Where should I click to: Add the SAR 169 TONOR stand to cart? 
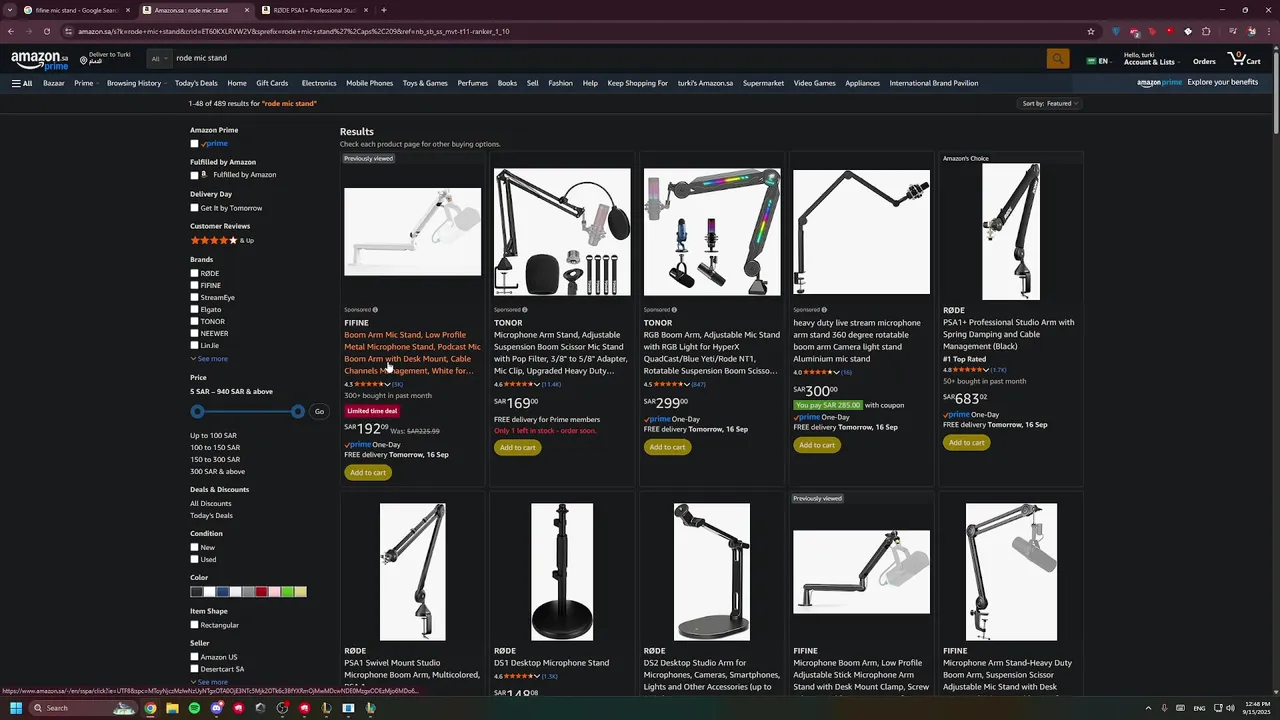tap(517, 447)
